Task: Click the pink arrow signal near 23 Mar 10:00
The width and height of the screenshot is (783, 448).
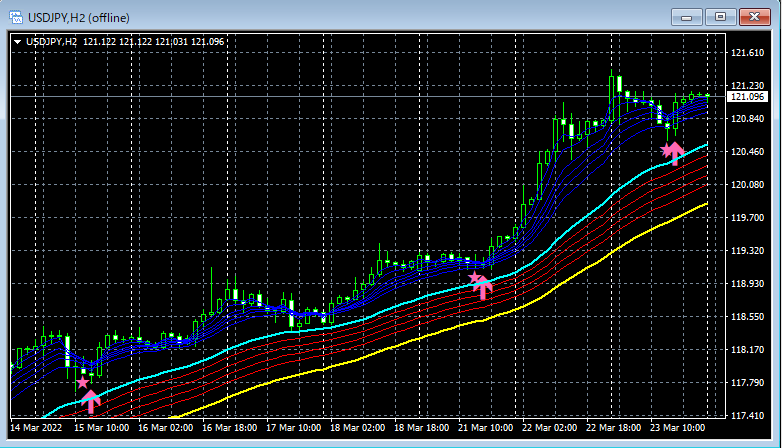Action: pyautogui.click(x=675, y=154)
